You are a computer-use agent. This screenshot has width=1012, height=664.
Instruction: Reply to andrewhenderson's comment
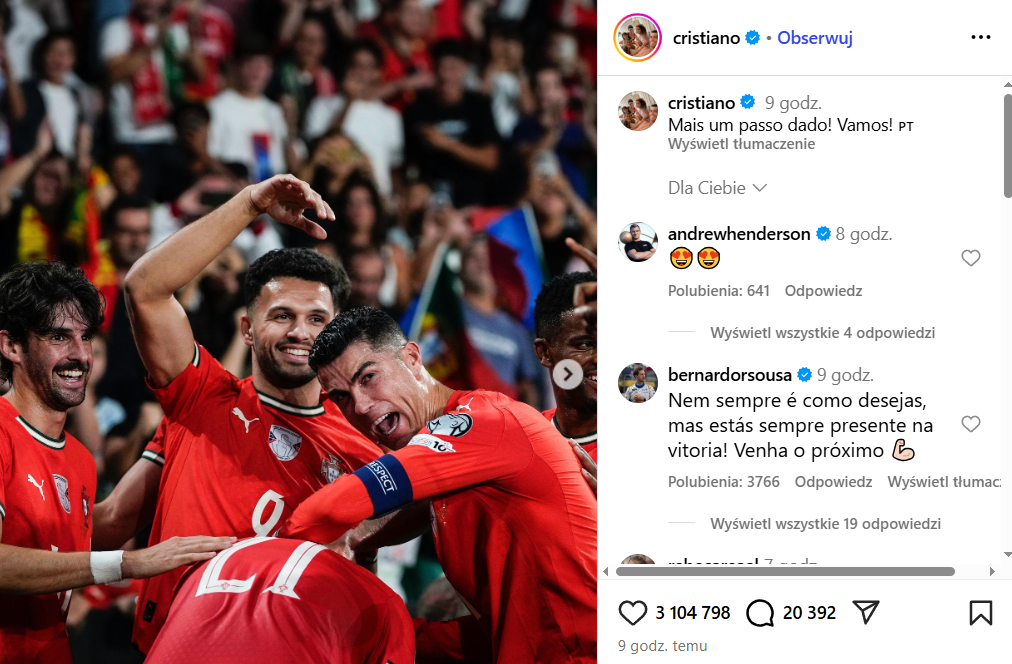coord(823,291)
